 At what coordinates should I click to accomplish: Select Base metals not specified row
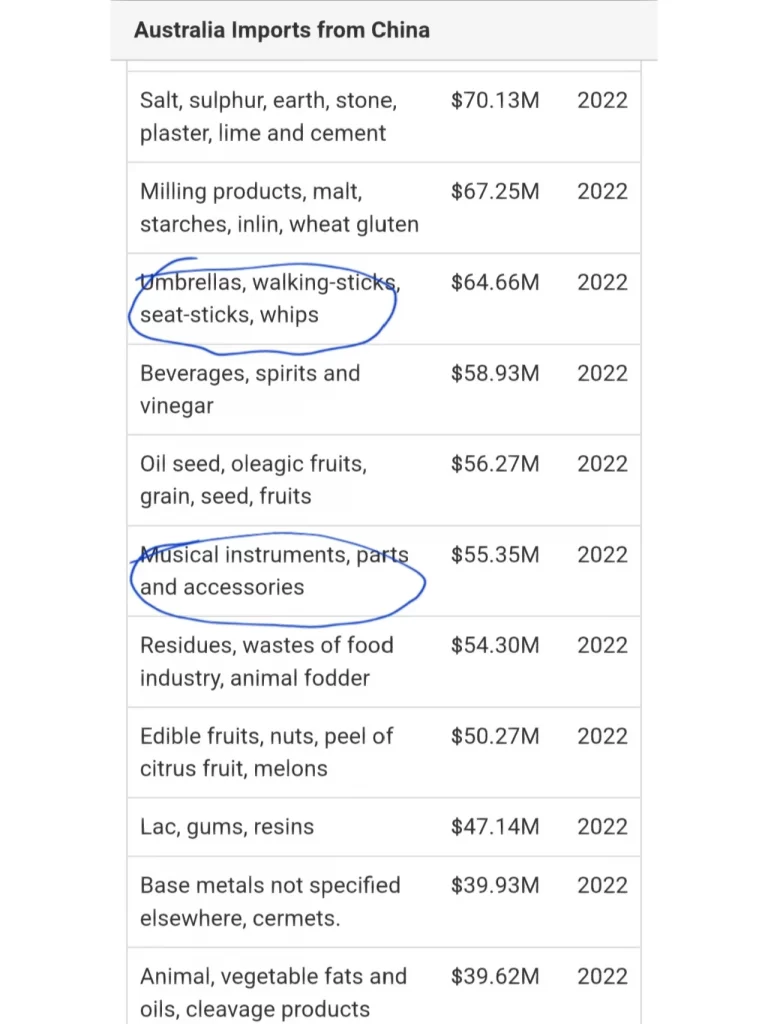(384, 902)
